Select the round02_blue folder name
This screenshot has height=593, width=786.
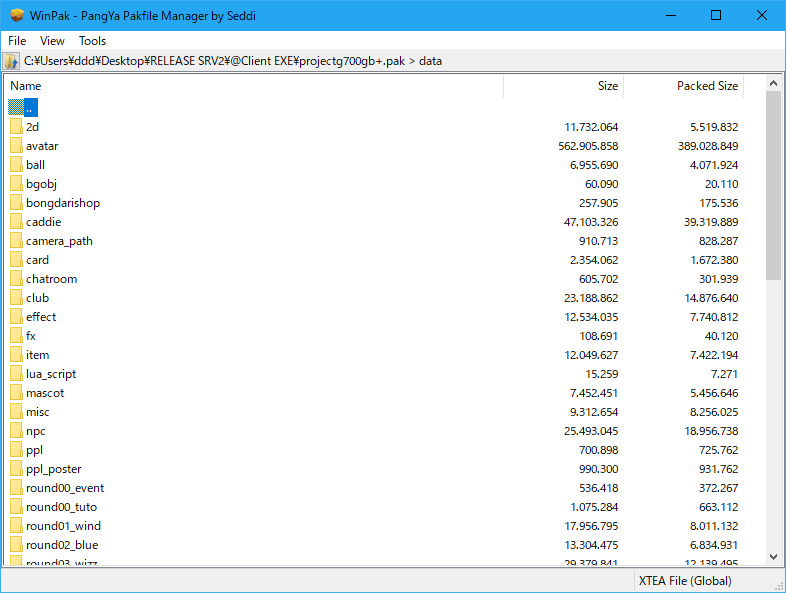(62, 545)
